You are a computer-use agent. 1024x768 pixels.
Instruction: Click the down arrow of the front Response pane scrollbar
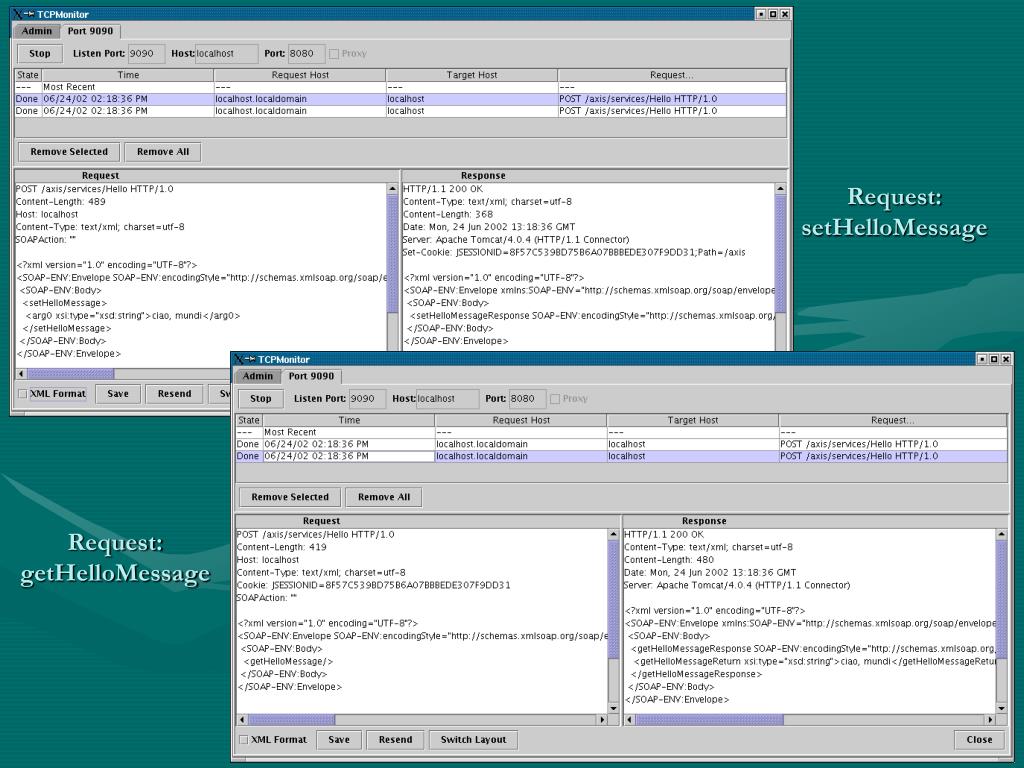[1002, 708]
